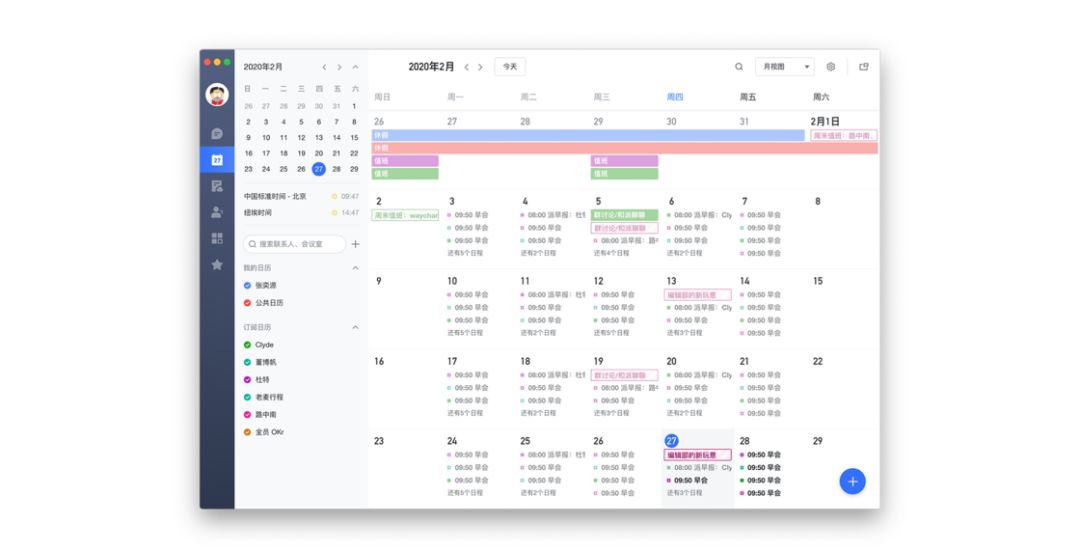The width and height of the screenshot is (1080, 552).
Task: Open the 编辑部的新玩意 event on day 27
Action: (x=697, y=456)
